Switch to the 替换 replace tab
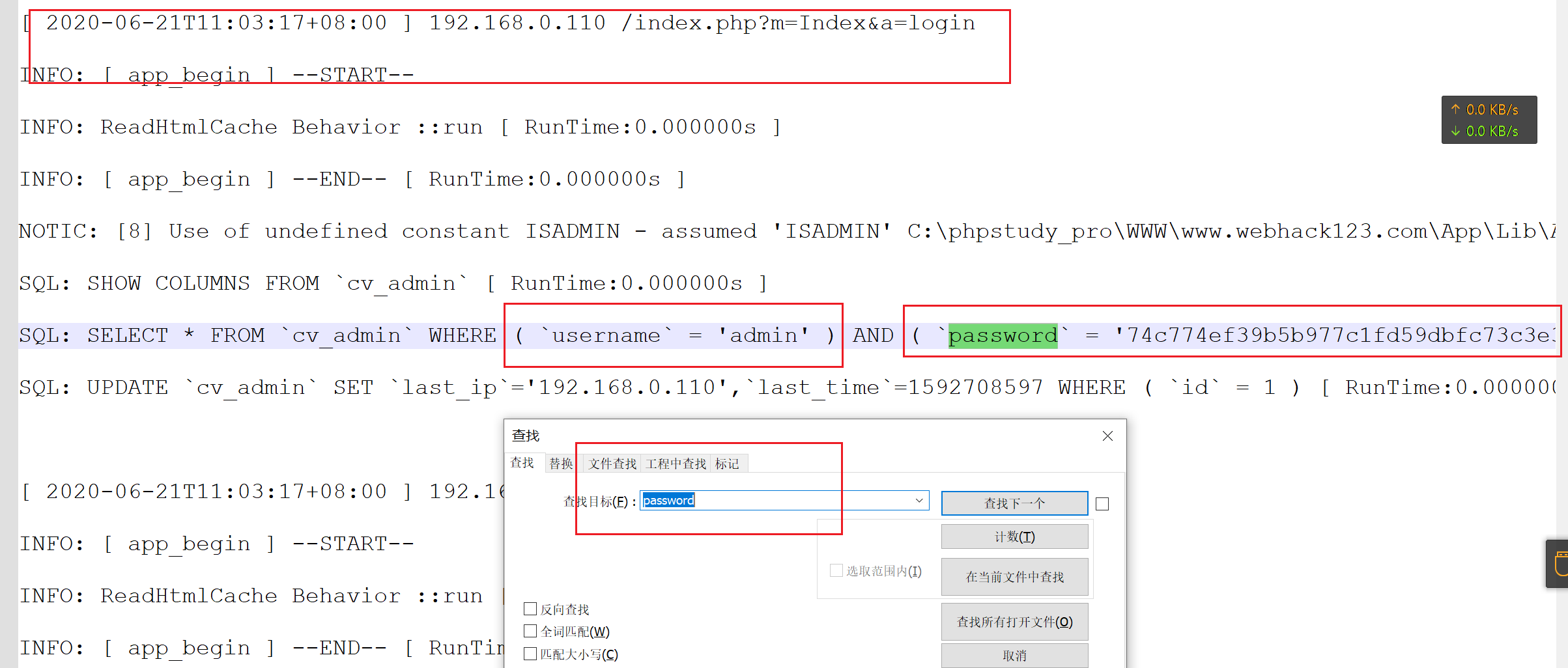Screen dimensions: 1568x668 click(x=561, y=464)
